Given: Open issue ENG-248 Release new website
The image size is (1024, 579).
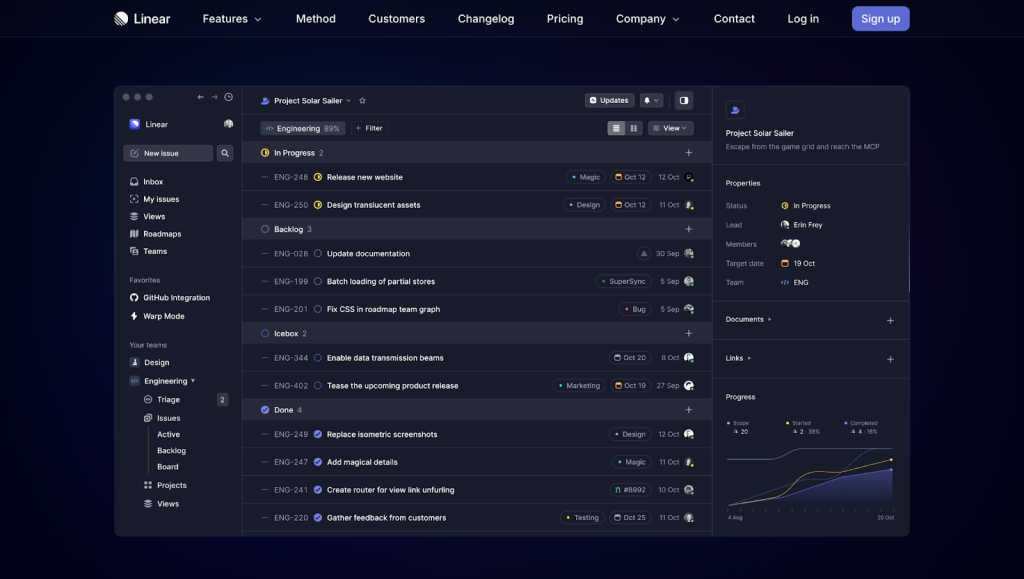Looking at the screenshot, I should point(364,177).
